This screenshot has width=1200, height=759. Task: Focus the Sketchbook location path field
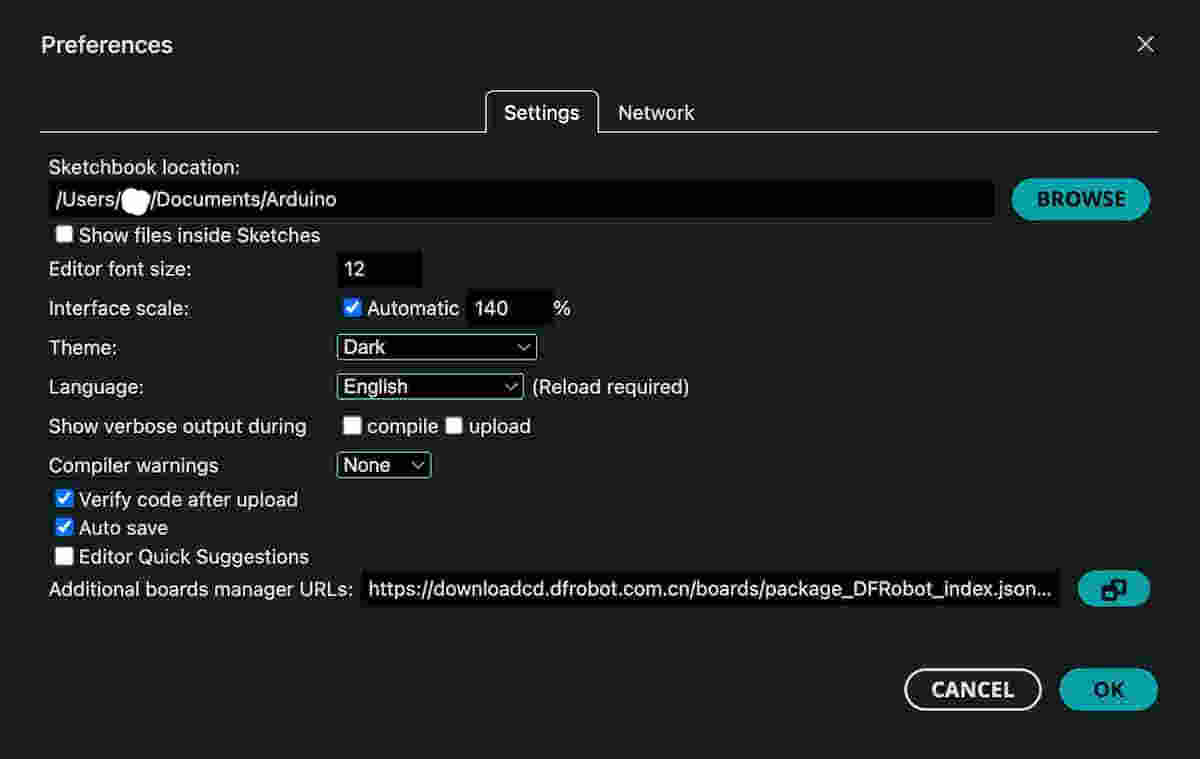pos(521,199)
